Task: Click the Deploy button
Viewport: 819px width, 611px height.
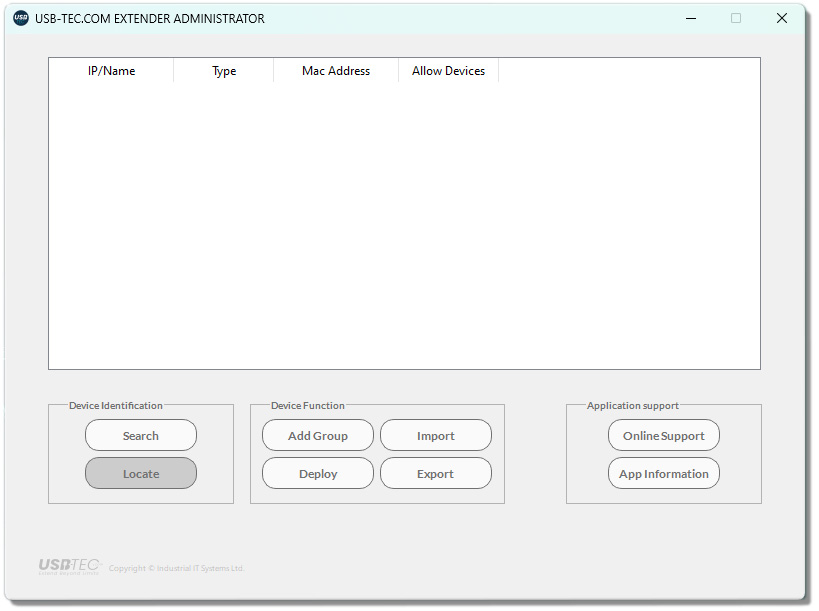Action: (318, 474)
